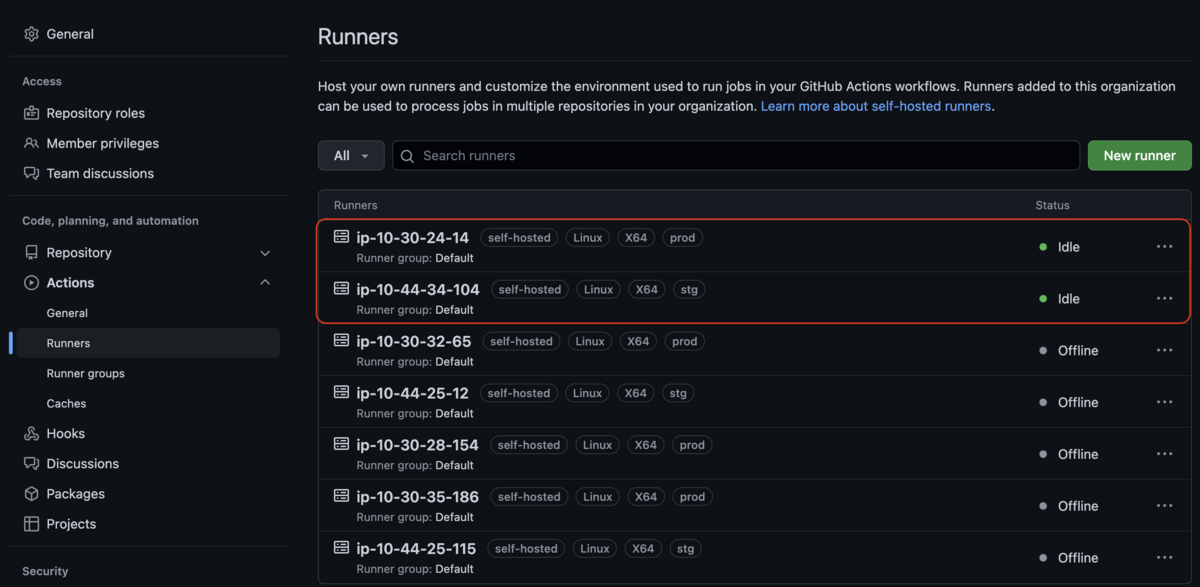Go to Member privileges
This screenshot has width=1200, height=587.
(102, 143)
